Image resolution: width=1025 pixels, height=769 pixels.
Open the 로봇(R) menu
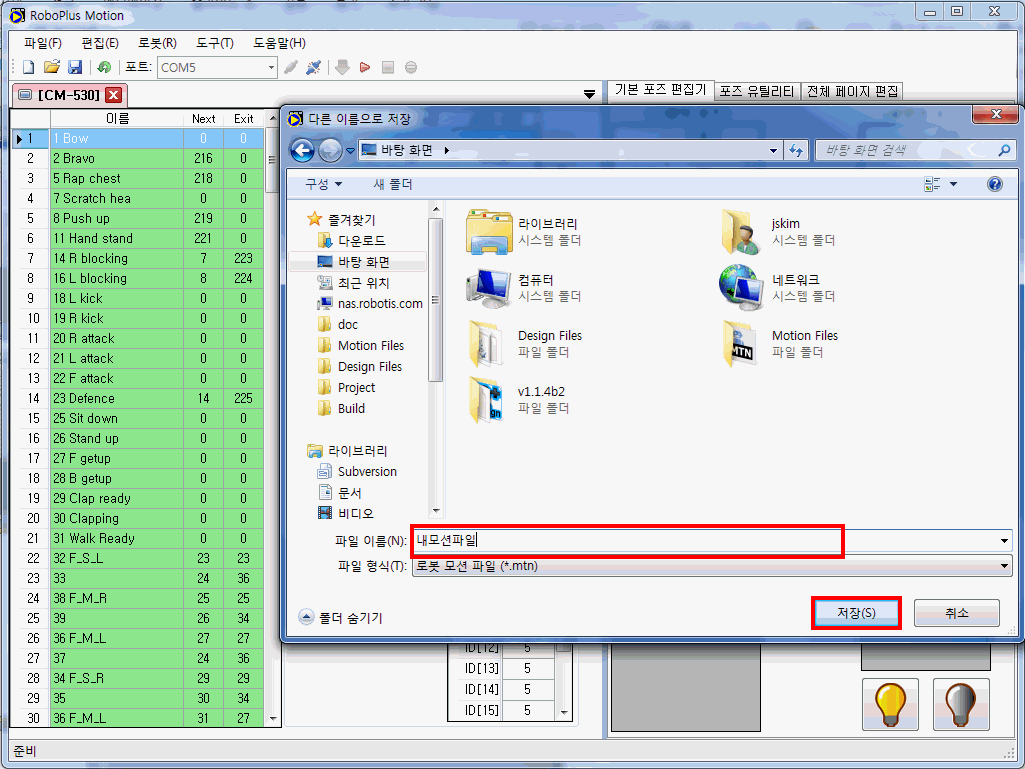click(157, 43)
